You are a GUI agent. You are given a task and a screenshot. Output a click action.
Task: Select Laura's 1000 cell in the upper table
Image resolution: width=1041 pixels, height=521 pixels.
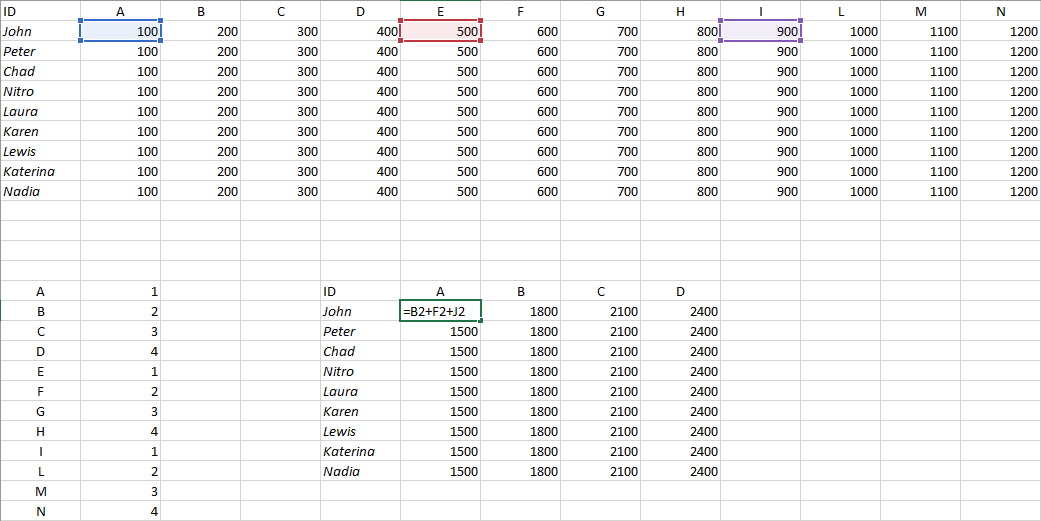(x=841, y=111)
